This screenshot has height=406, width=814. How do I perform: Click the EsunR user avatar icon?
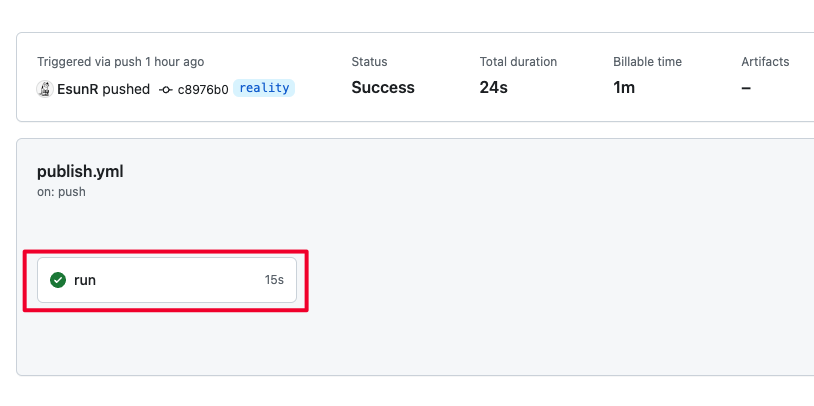click(x=45, y=89)
